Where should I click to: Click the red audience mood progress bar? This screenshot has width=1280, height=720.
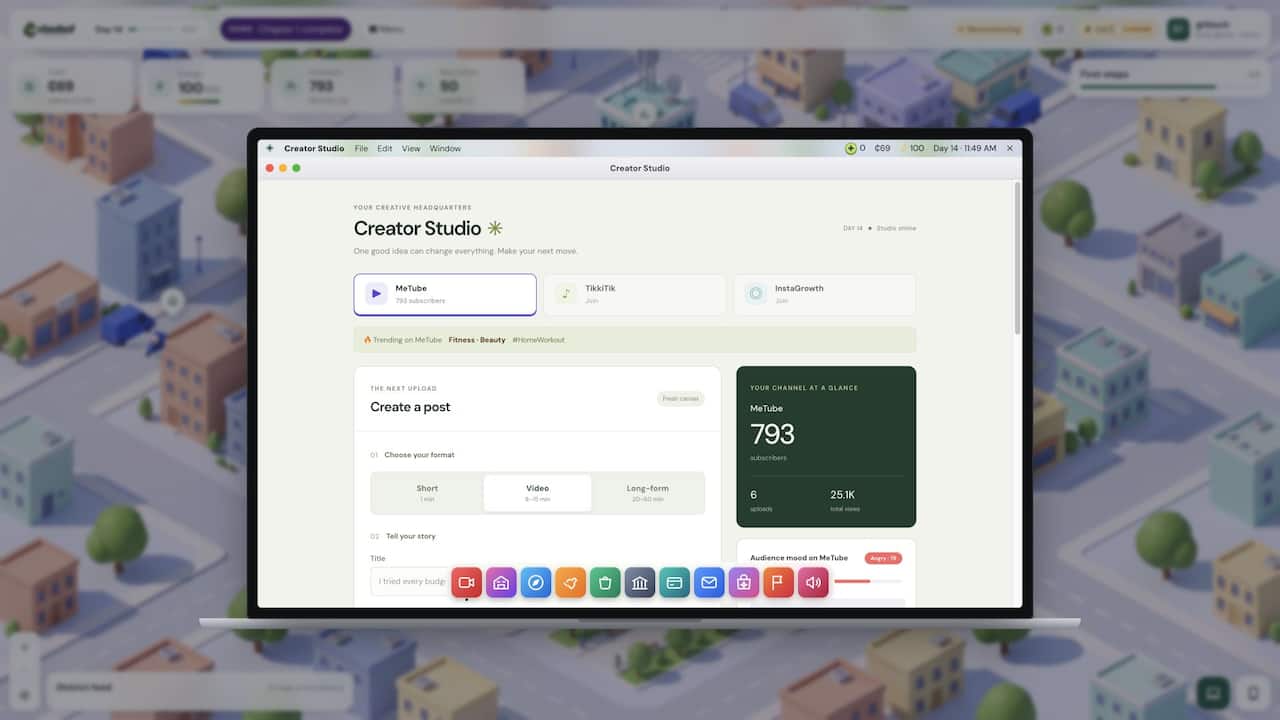[x=867, y=581]
